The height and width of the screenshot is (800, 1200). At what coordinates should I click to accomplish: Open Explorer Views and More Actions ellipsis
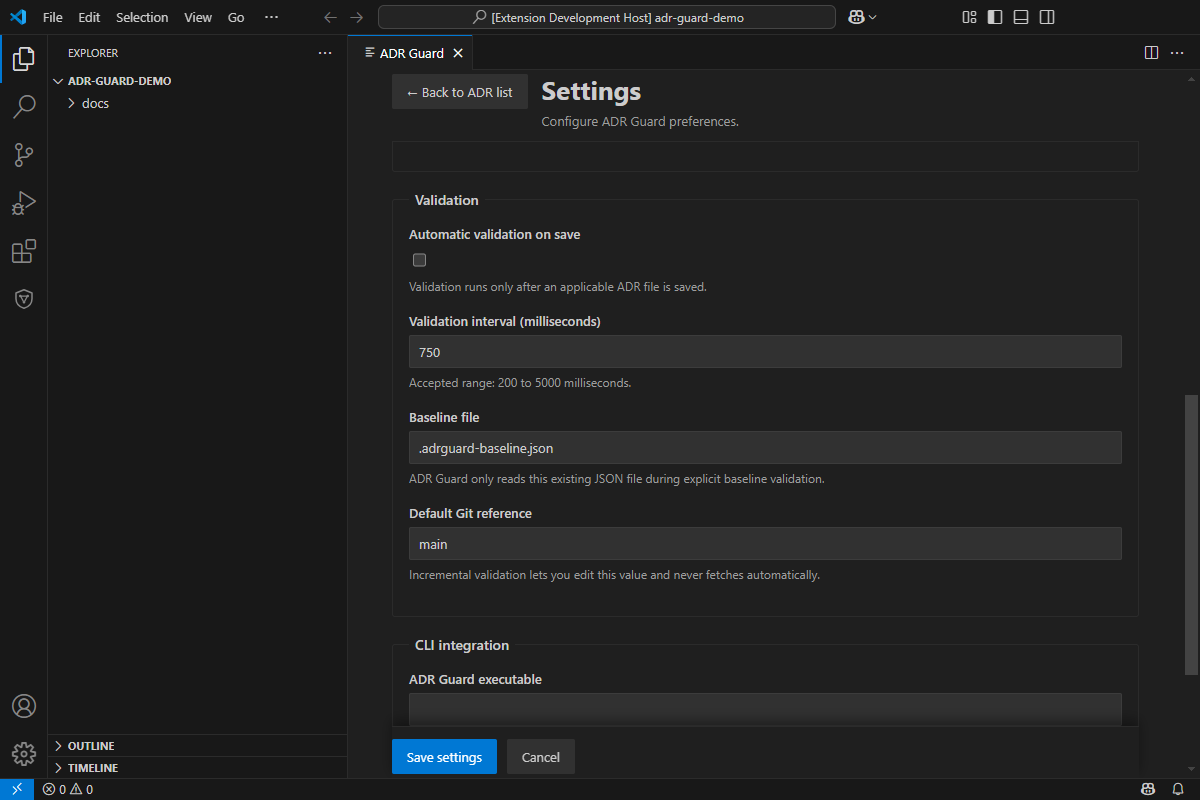325,53
